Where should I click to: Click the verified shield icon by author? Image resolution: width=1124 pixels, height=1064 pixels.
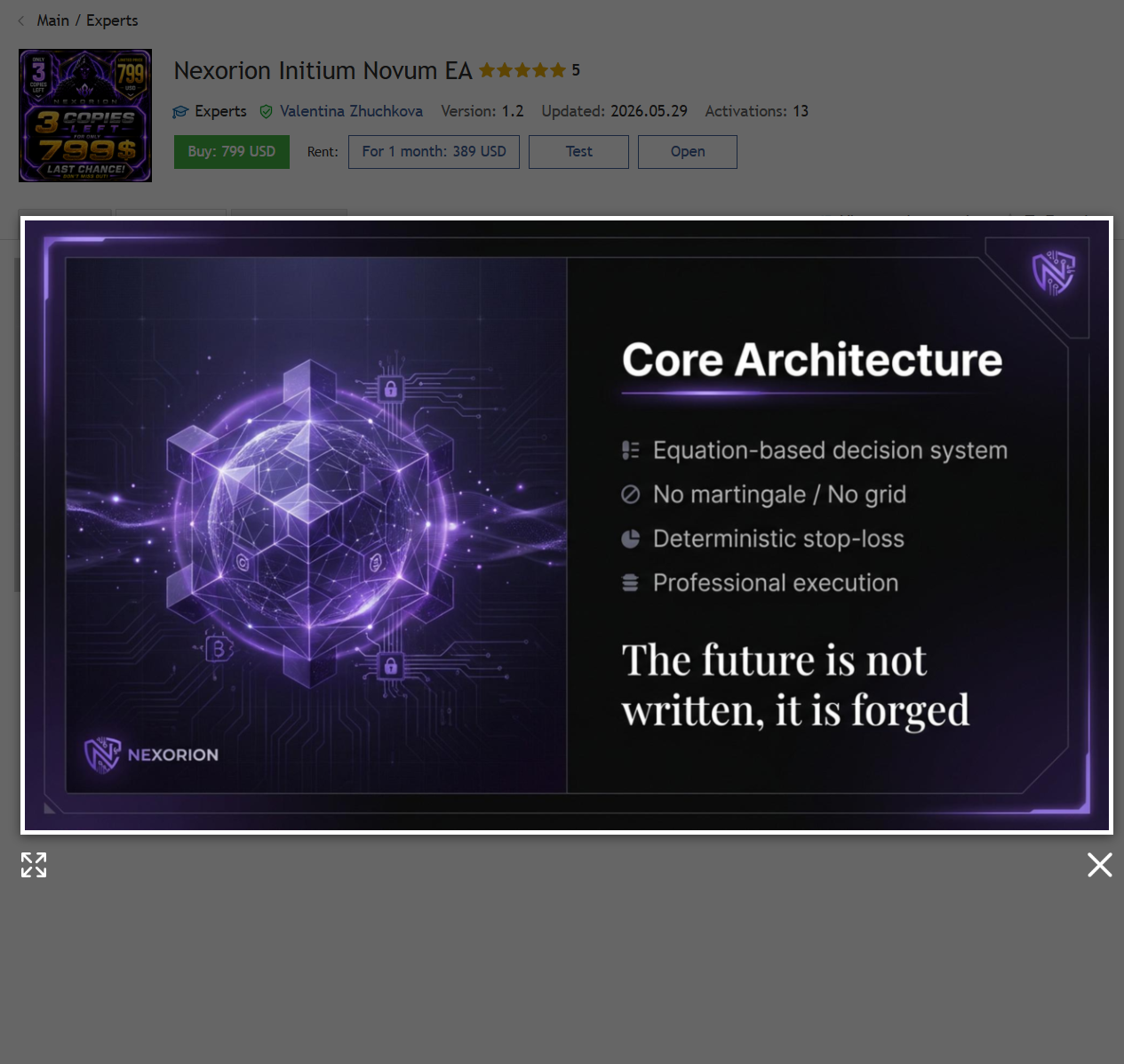click(266, 111)
